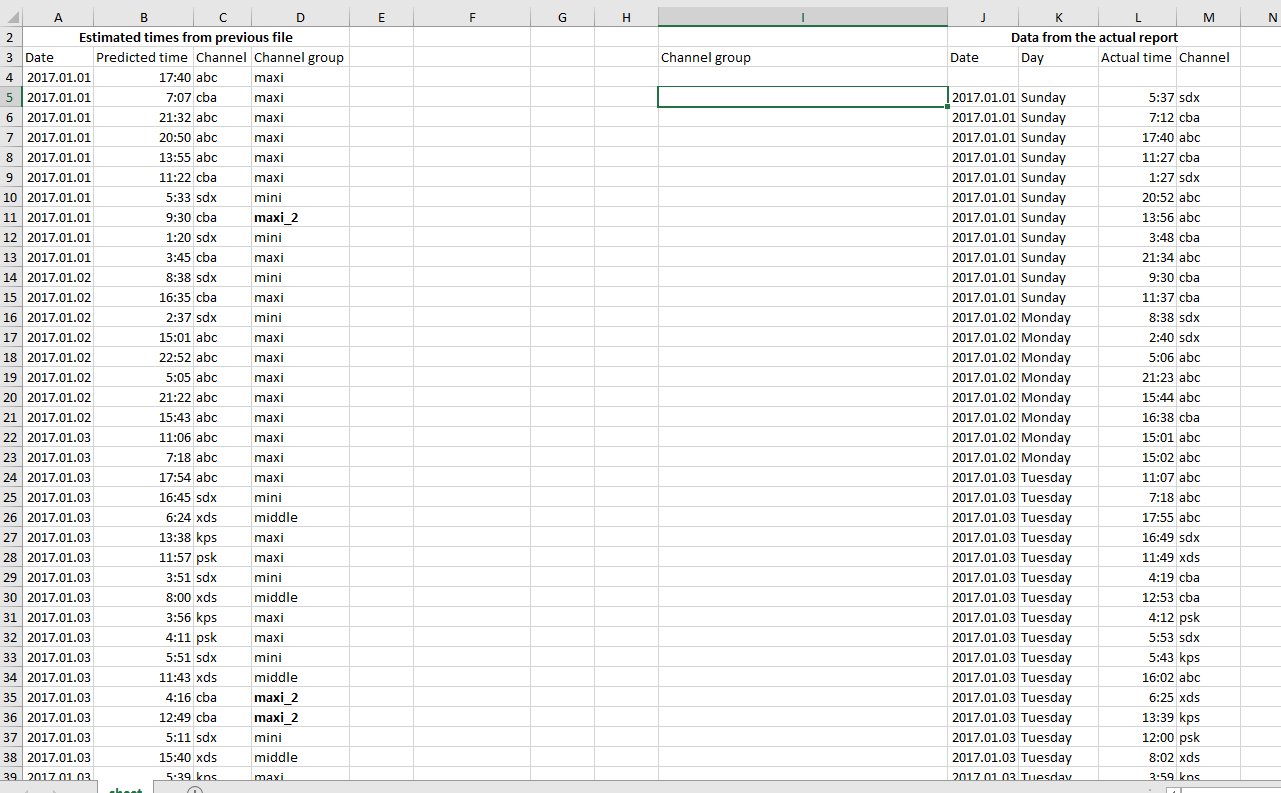
Task: Click 'Monday' beside actual time 2:40
Action: pyautogui.click(x=1059, y=337)
